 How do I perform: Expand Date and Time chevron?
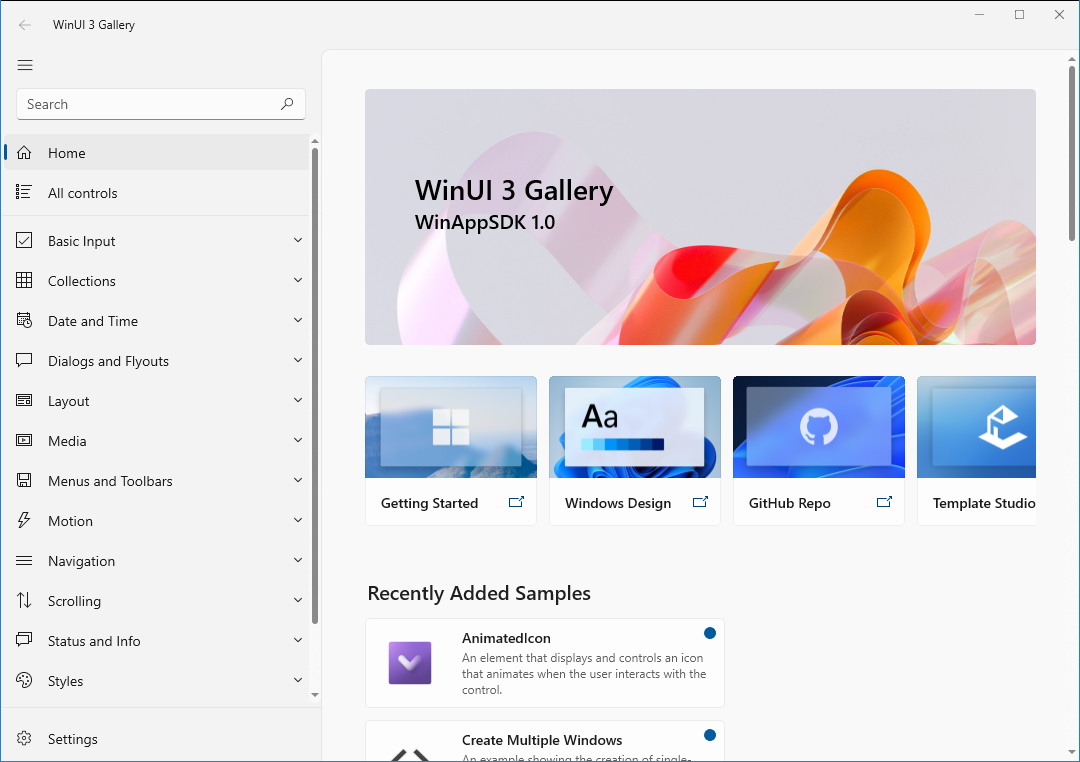click(298, 320)
